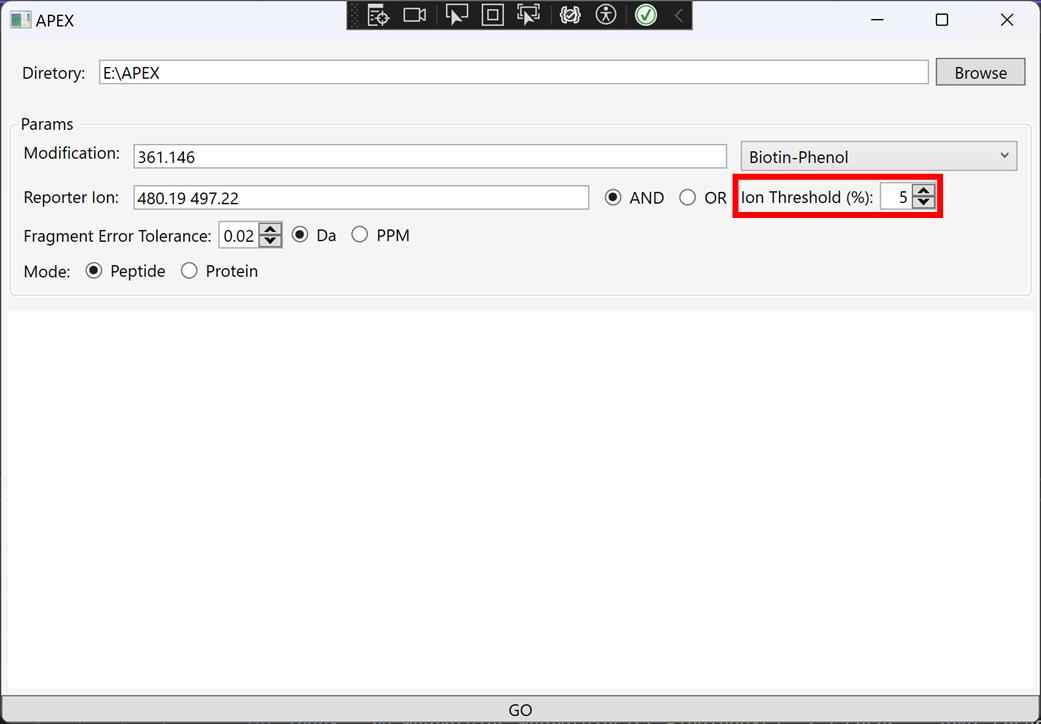Switch Mode to Protein
1041x724 pixels.
tap(189, 271)
